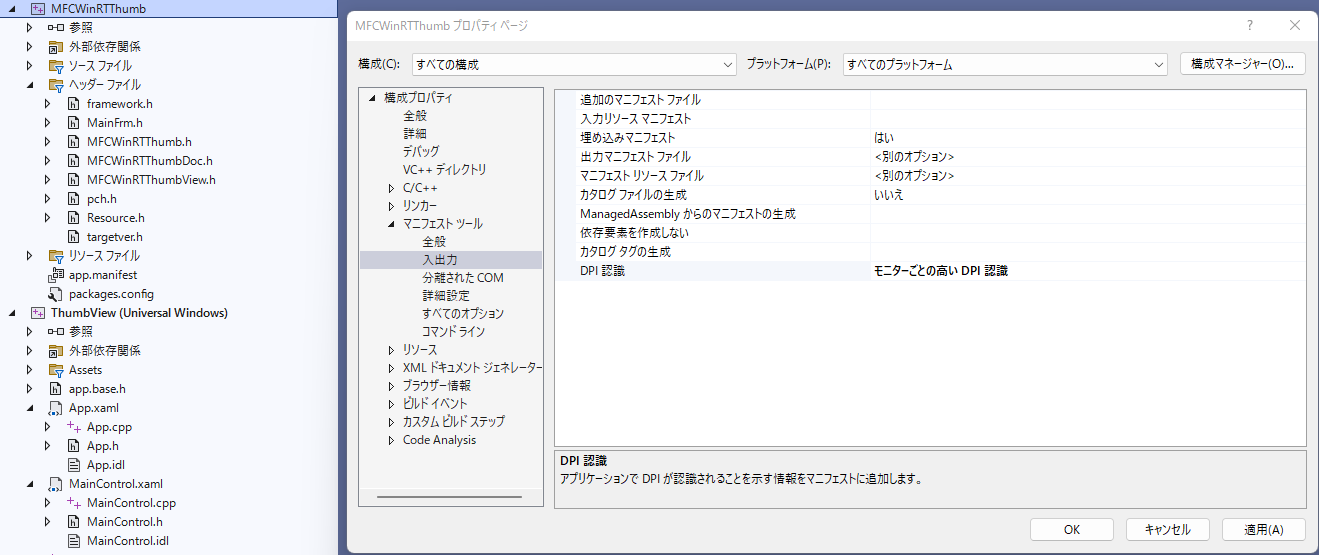Click the horizontal scrollbar of property tree
The width and height of the screenshot is (1319, 555).
(450, 497)
